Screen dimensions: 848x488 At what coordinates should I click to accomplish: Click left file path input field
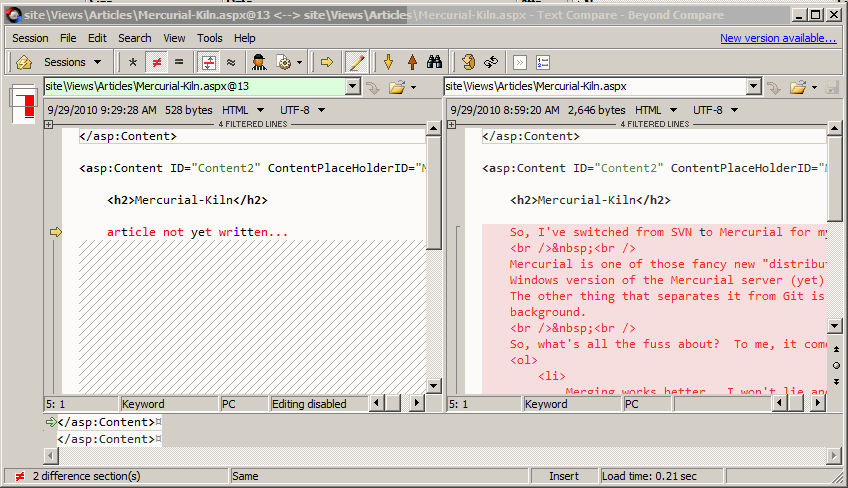(x=195, y=86)
